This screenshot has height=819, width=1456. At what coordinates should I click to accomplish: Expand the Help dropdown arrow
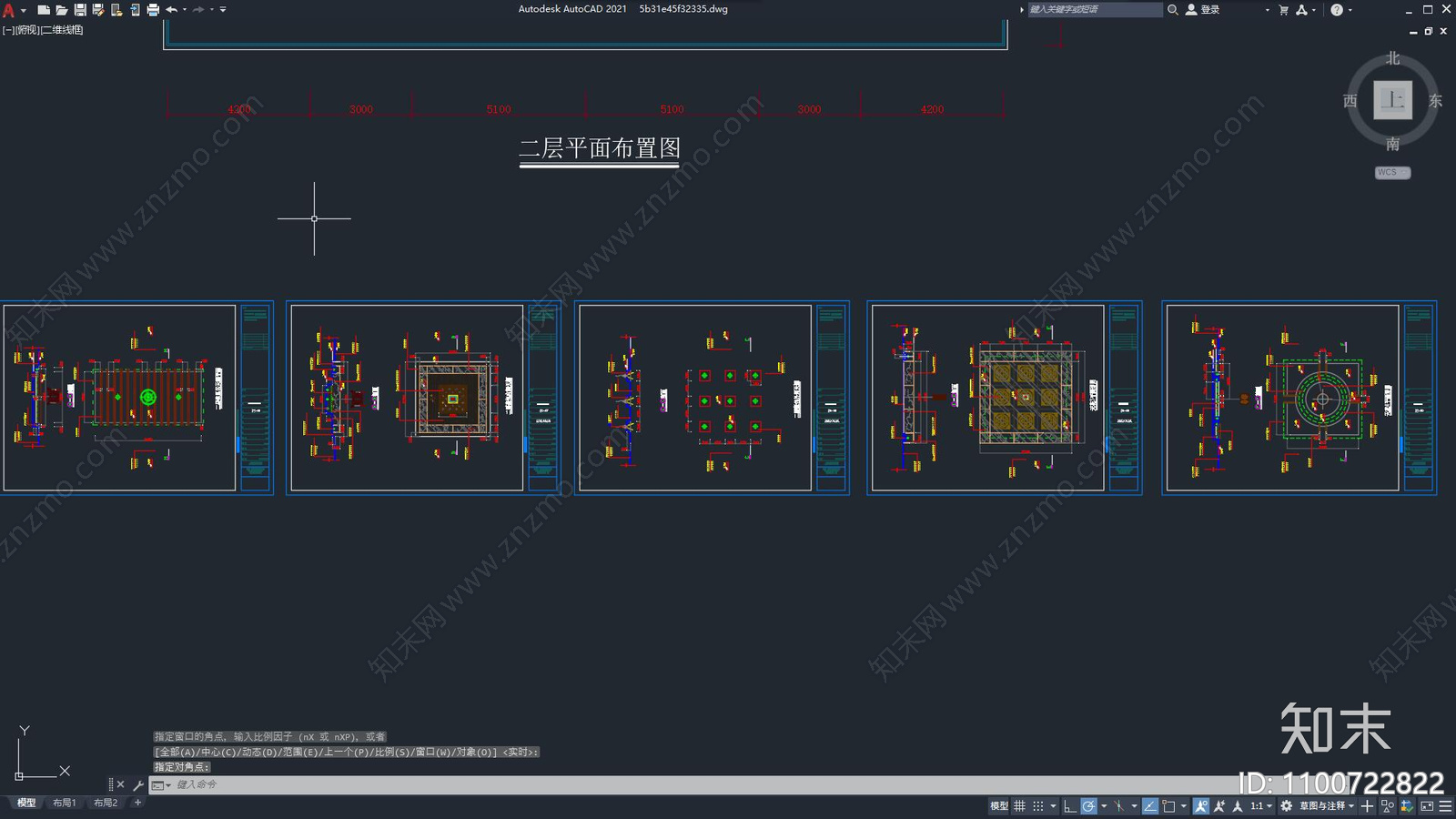(1350, 10)
